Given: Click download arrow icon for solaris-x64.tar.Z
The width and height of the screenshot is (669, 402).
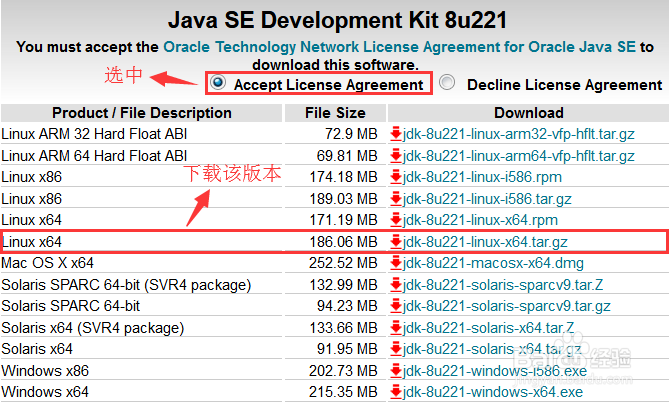Looking at the screenshot, I should (396, 327).
